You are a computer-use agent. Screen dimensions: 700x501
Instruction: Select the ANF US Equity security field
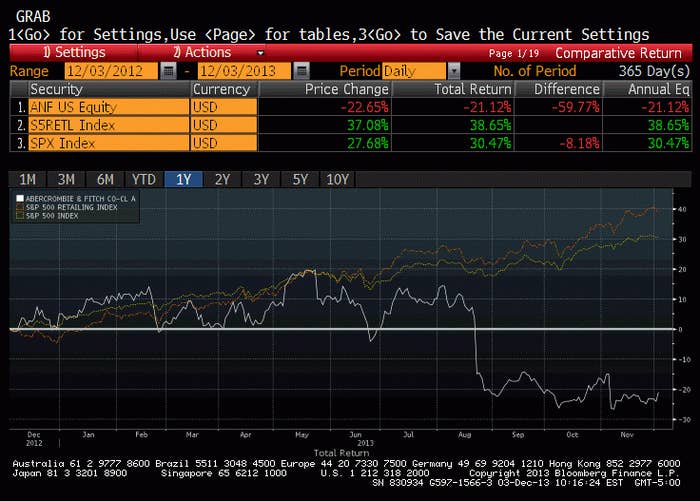point(108,107)
